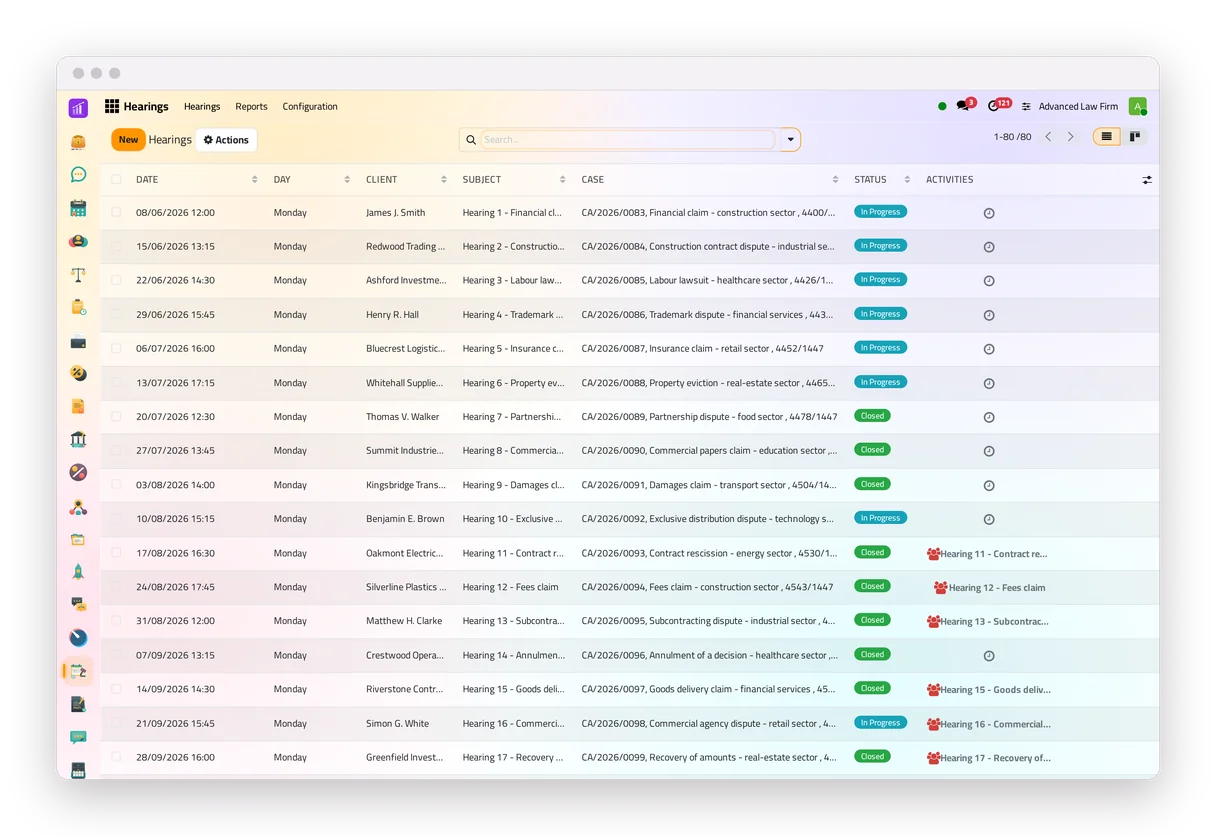Image resolution: width=1216 pixels, height=836 pixels.
Task: Open column options sliders icon after ACTIVITIES
Action: click(1147, 180)
